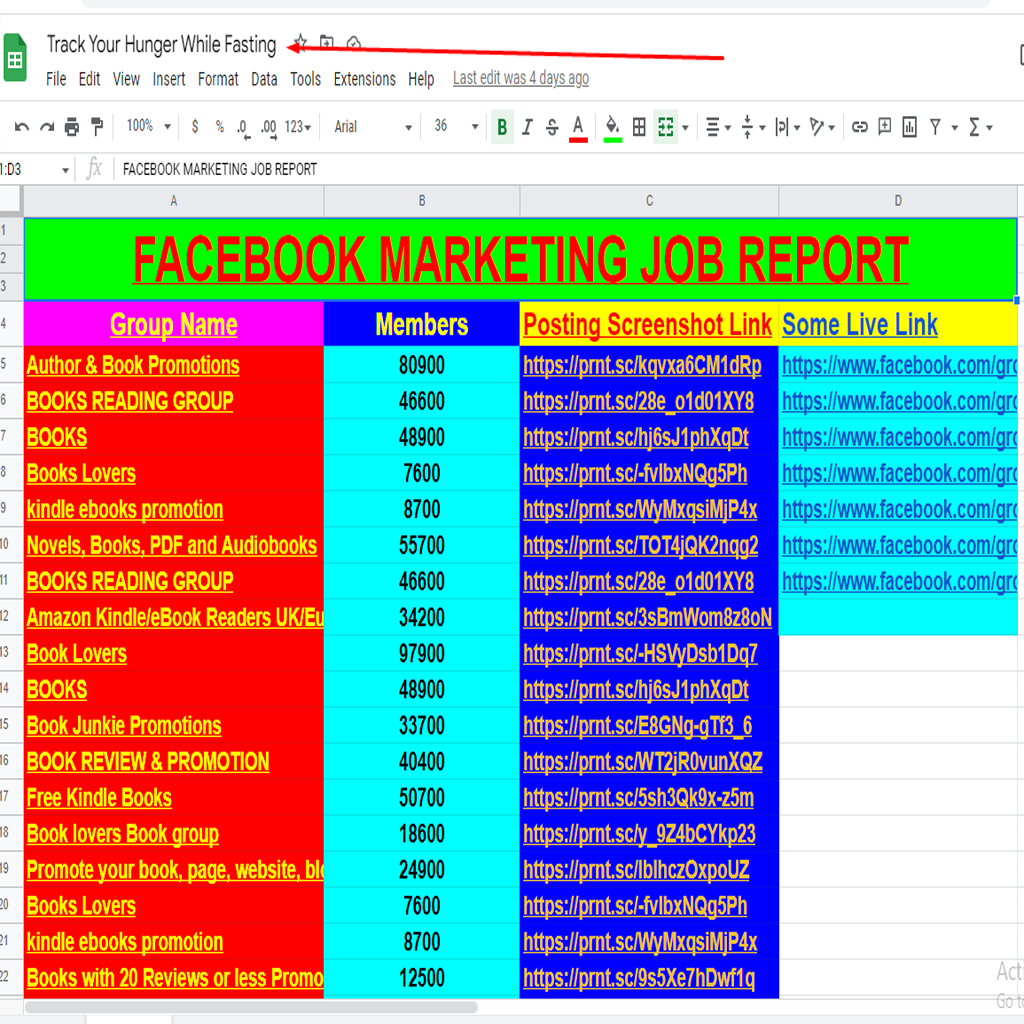Open the zoom 100% dropdown
1024x1024 pixels.
[x=149, y=126]
